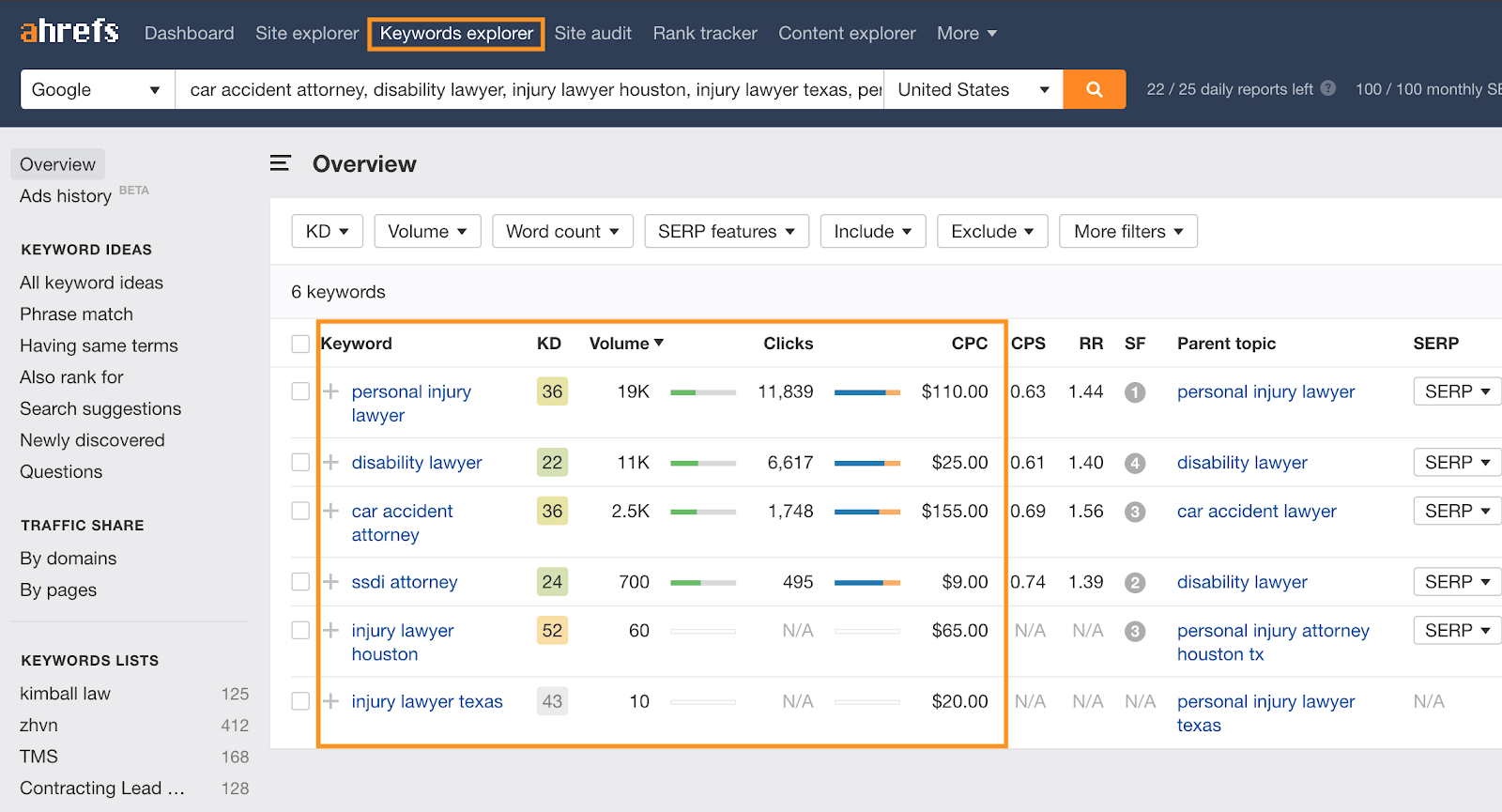This screenshot has height=812, width=1502.
Task: Open Rank tracker from top navigation
Action: click(705, 33)
